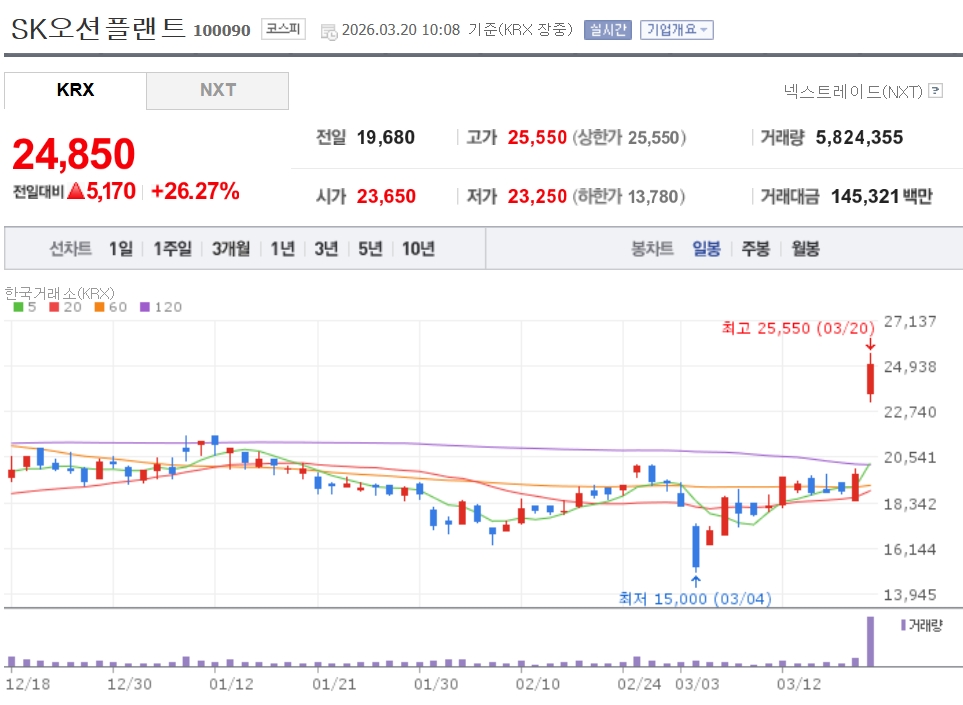This screenshot has width=963, height=705.
Task: Select the 주봉 weekly candle chart
Action: pos(755,249)
